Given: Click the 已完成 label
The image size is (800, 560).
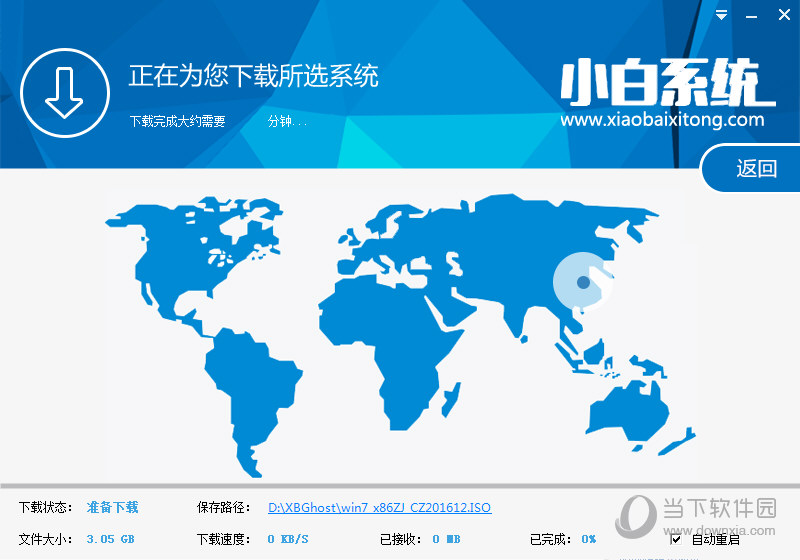Looking at the screenshot, I should coord(551,539).
